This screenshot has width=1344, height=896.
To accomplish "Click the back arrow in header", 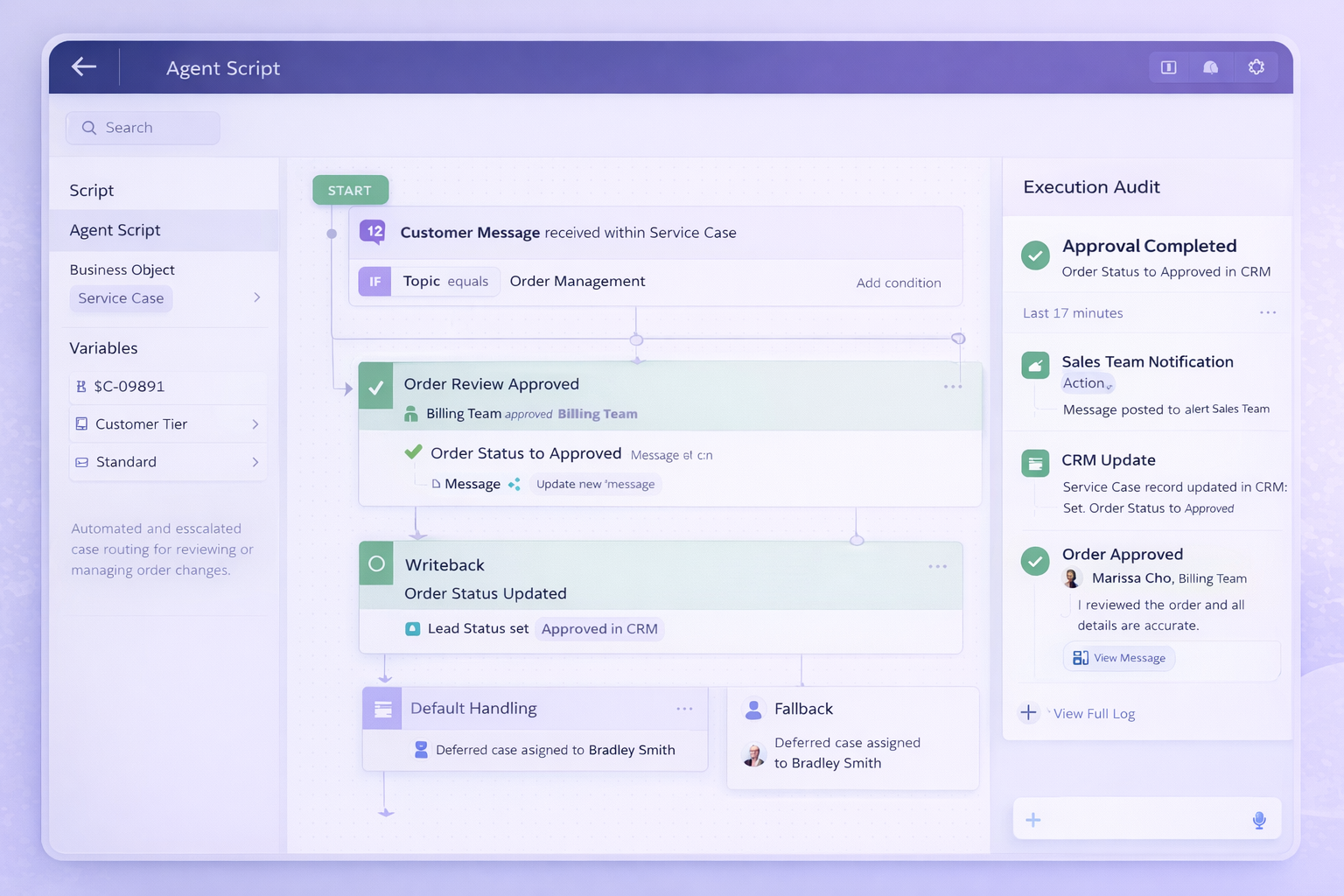I will coord(84,66).
